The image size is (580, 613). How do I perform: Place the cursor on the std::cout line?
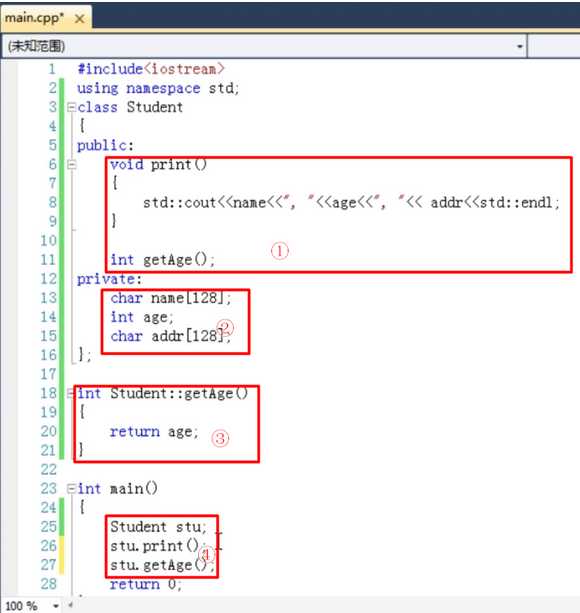(351, 203)
